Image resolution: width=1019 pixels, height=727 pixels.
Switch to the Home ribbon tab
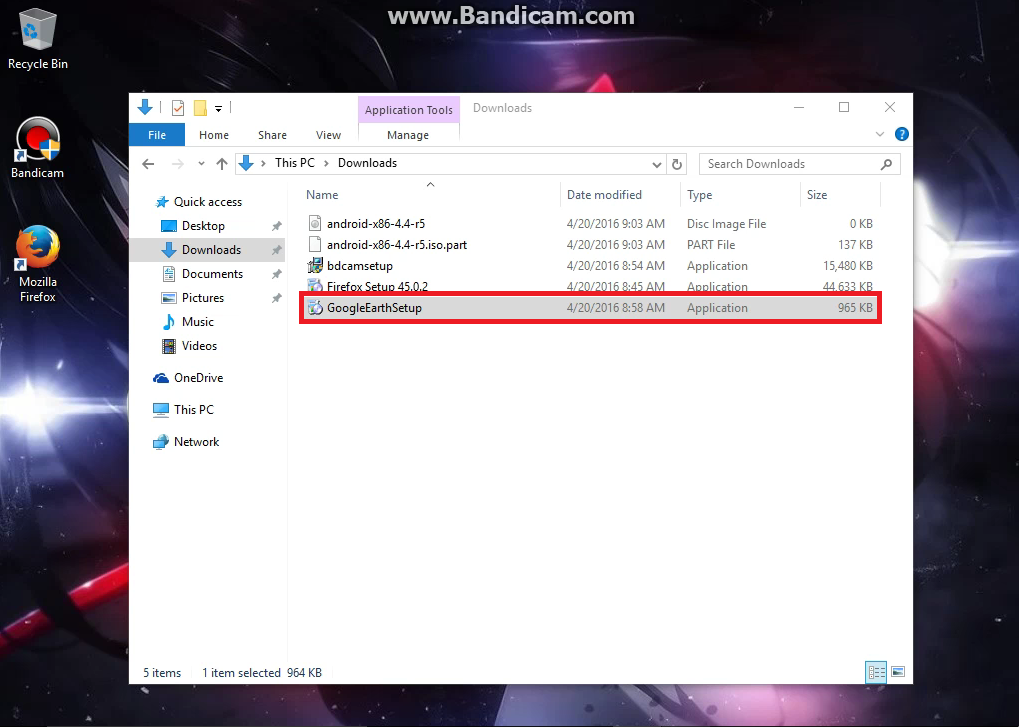[x=214, y=135]
